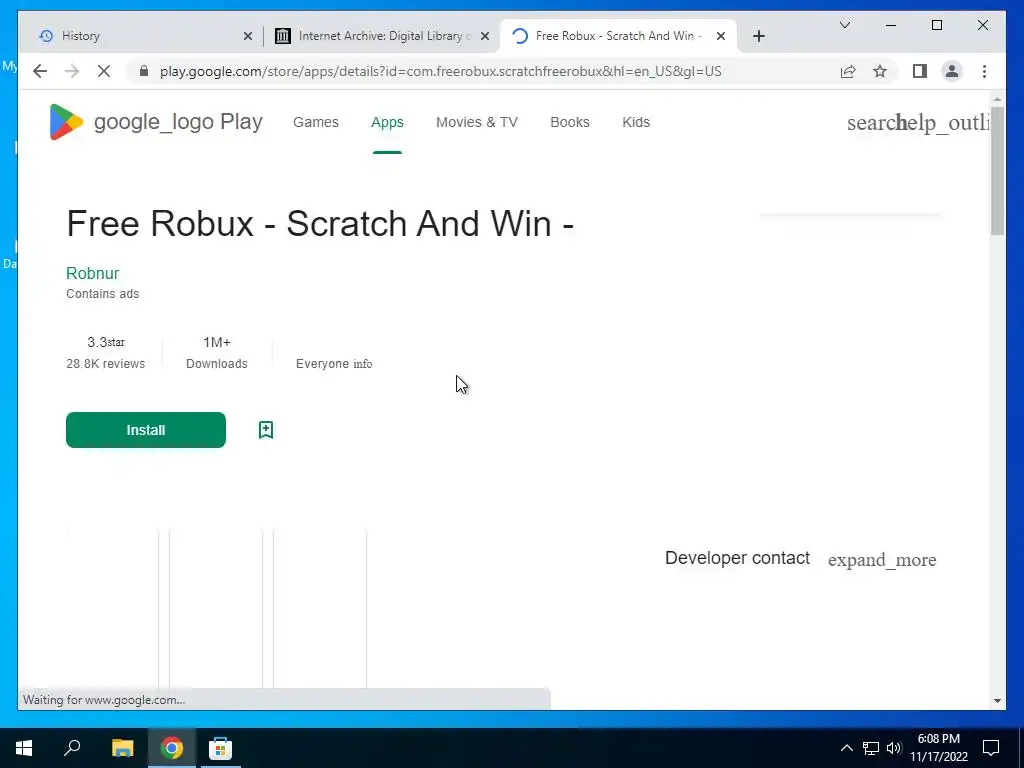Click the page vertical scrollbar thumb
Viewport: 1024px width, 768px height.
point(997,170)
